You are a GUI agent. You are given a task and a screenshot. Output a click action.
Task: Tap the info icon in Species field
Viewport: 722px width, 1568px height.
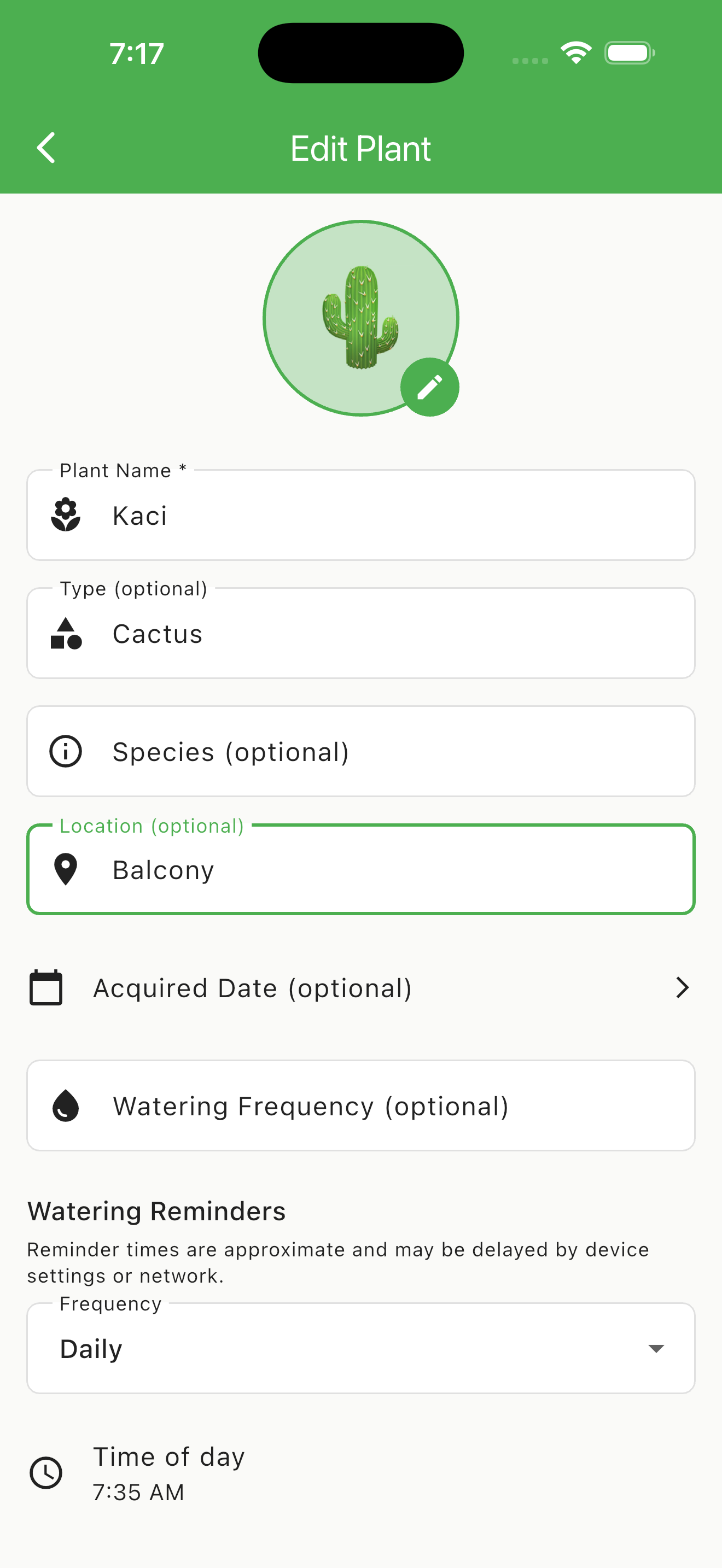[x=66, y=751]
